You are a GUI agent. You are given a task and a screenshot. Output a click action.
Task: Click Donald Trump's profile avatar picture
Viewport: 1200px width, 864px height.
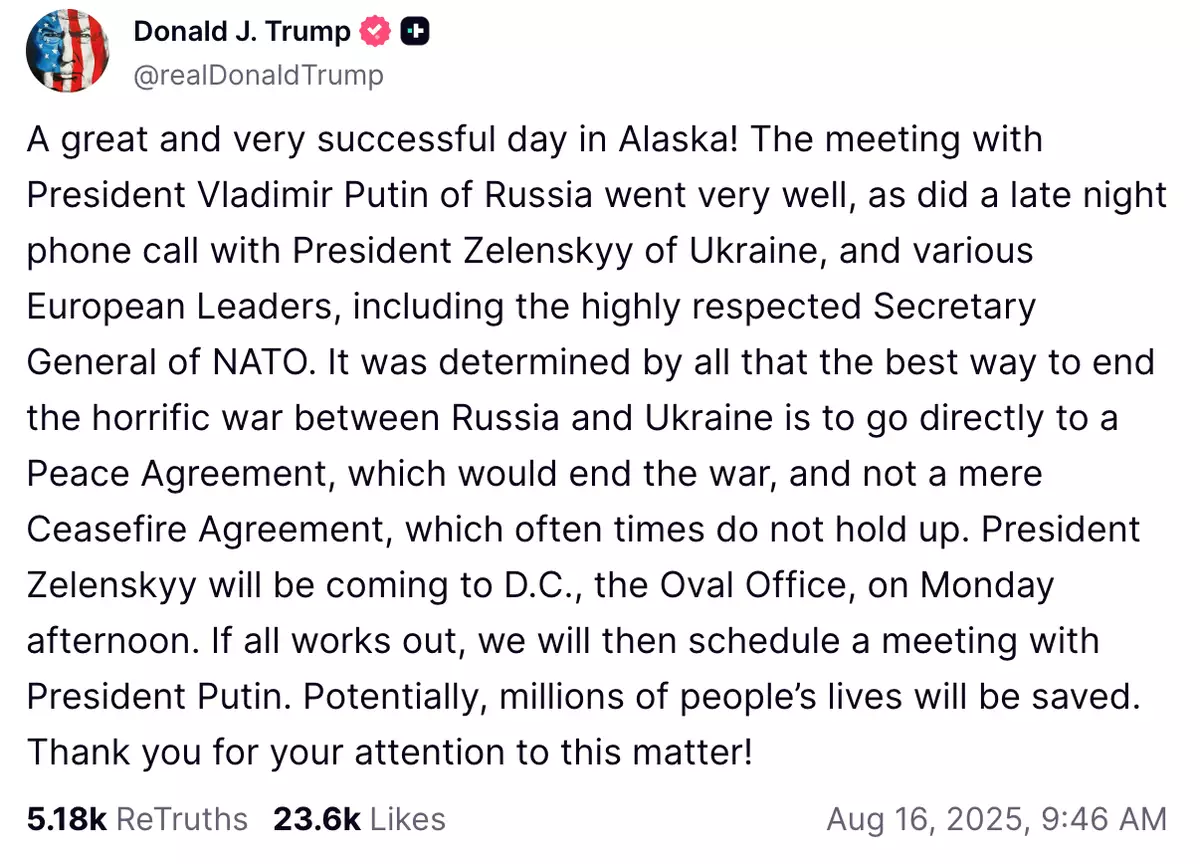[x=67, y=52]
